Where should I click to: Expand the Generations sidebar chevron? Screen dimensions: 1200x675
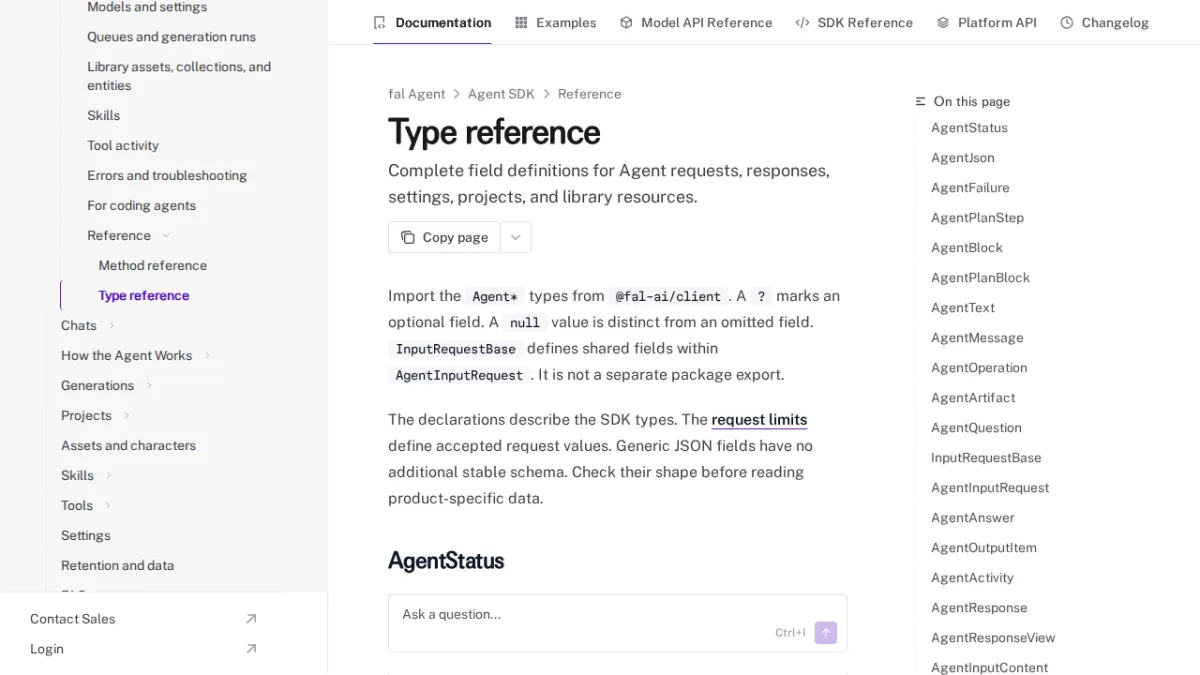[149, 385]
